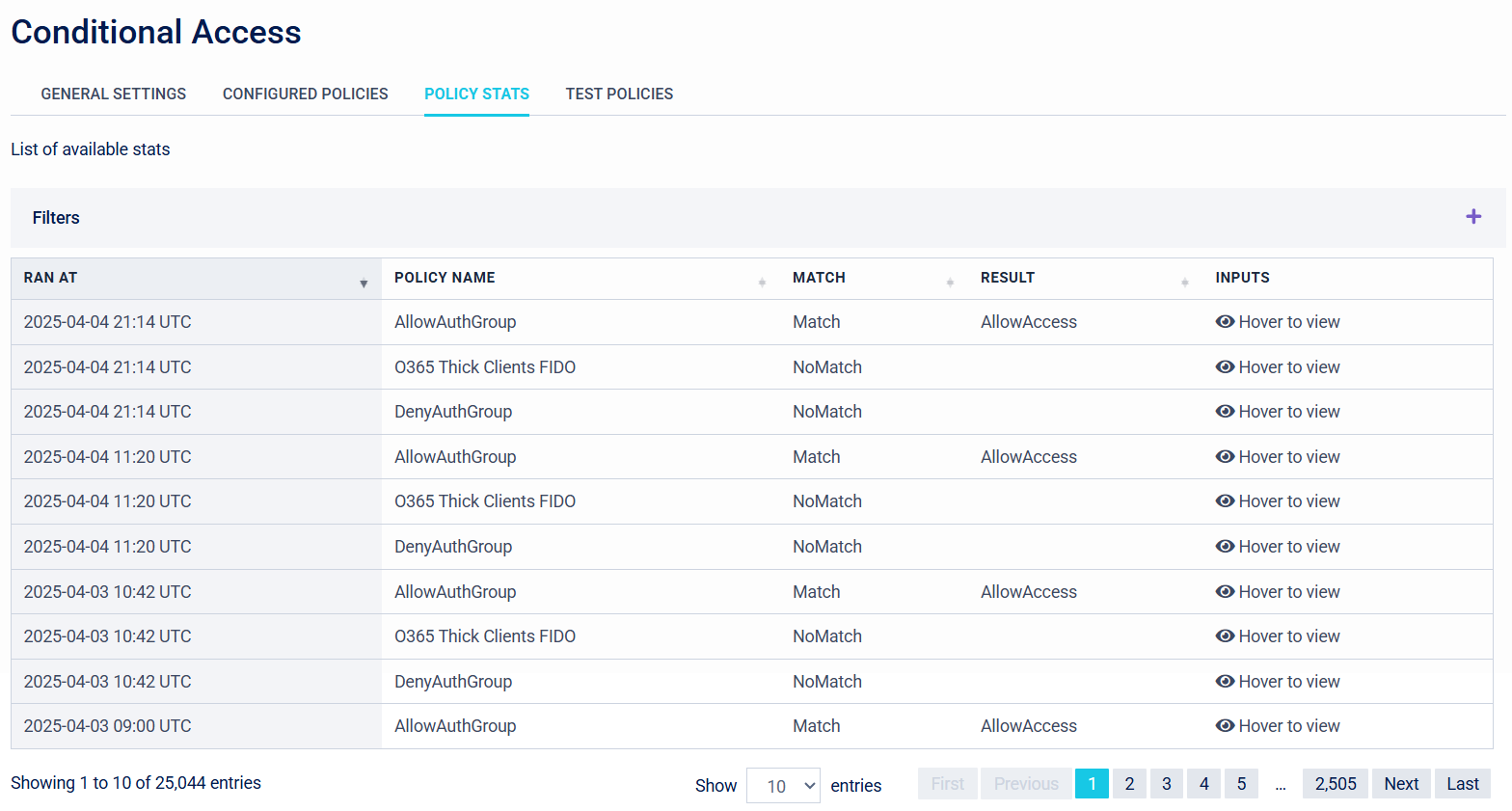1512x811 pixels.
Task: Sort by Match column sort icon
Action: 950,283
